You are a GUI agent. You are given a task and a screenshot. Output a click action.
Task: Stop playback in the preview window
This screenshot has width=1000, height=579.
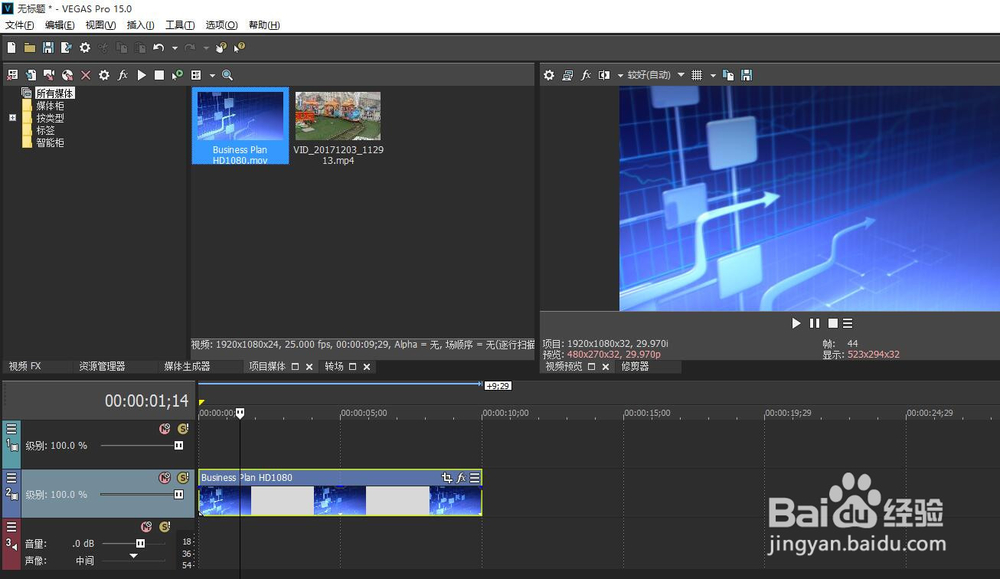[832, 323]
